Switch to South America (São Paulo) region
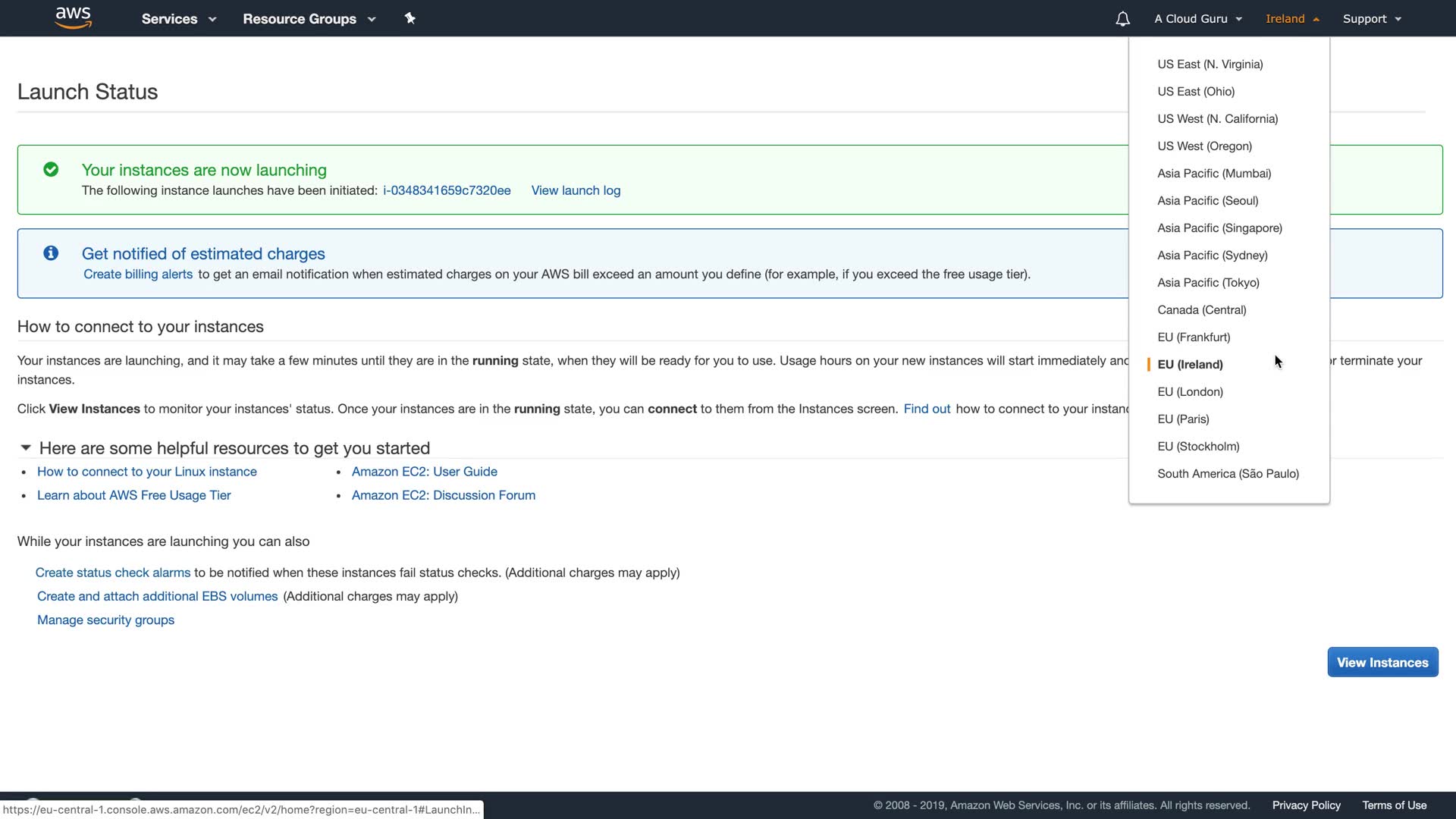Image resolution: width=1456 pixels, height=819 pixels. (x=1228, y=474)
